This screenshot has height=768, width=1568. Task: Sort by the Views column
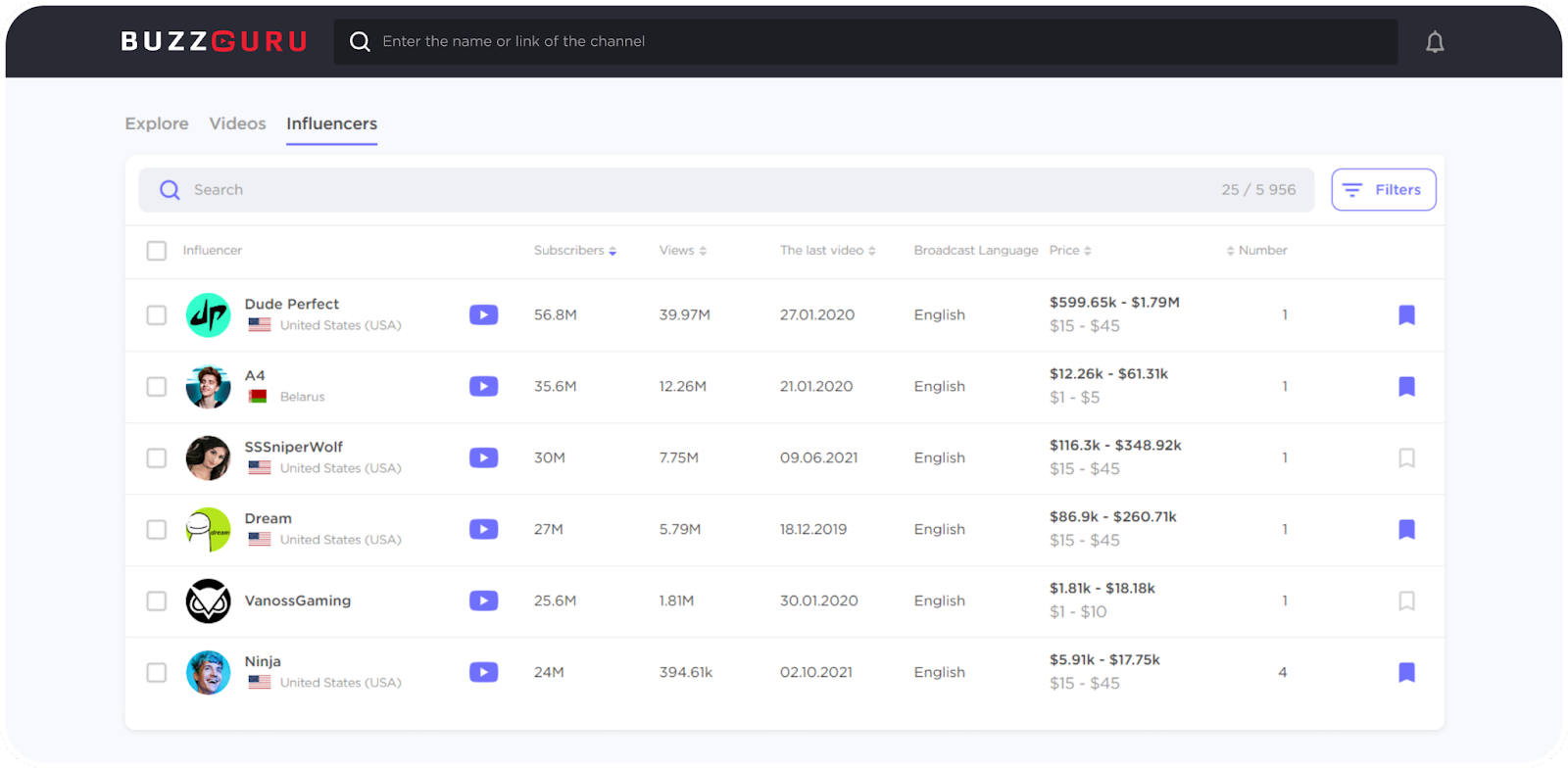click(x=682, y=251)
